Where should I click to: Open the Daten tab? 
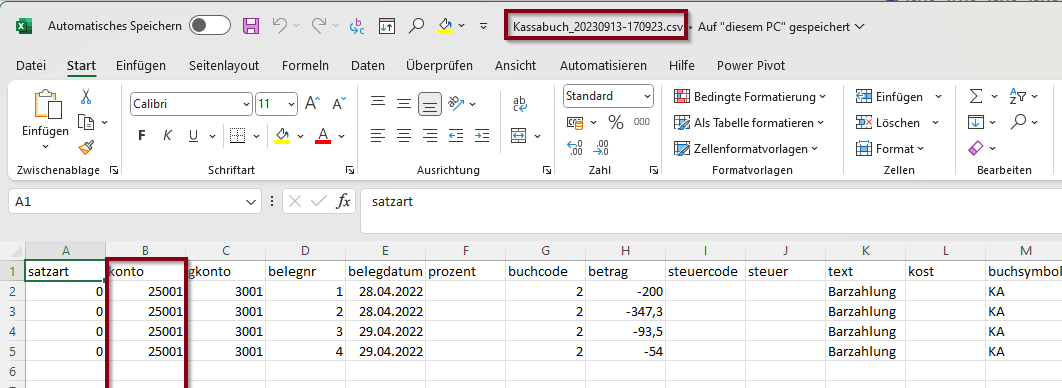click(368, 66)
